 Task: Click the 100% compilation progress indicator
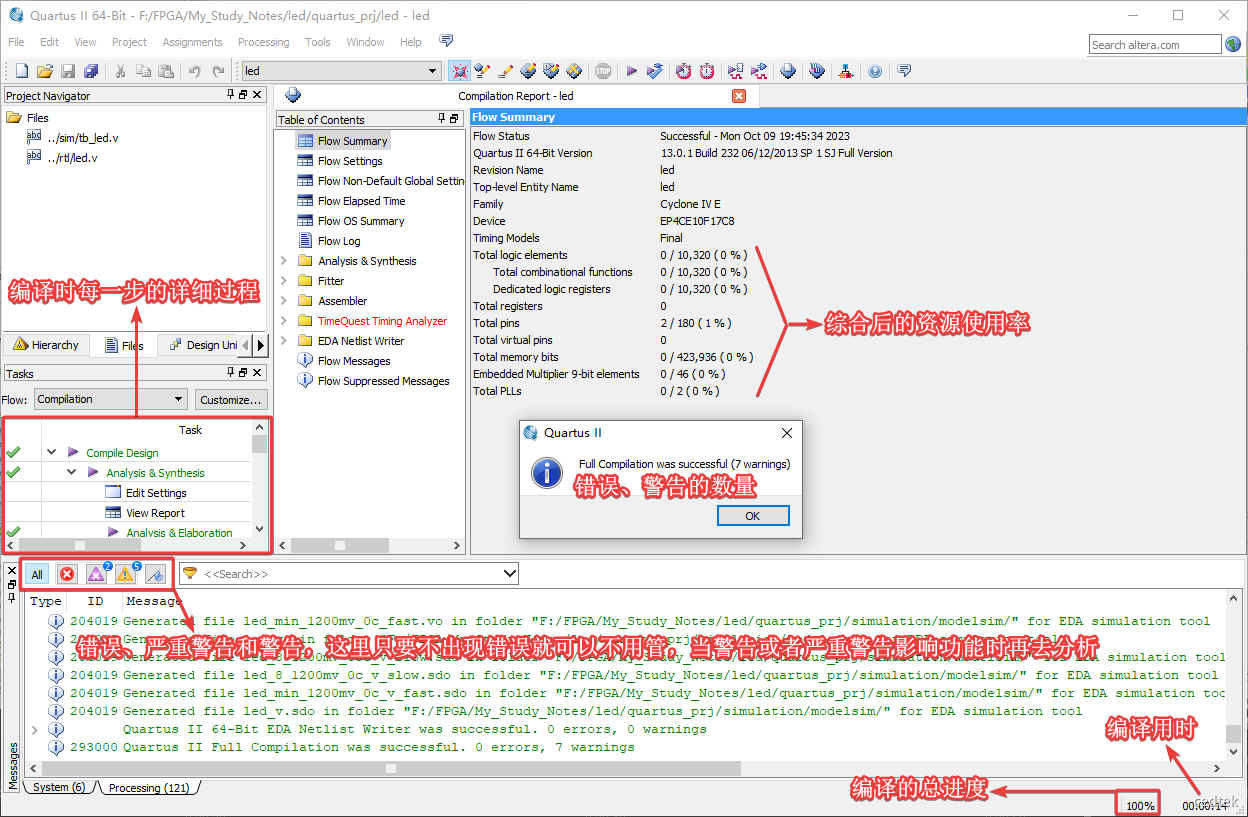point(1140,805)
